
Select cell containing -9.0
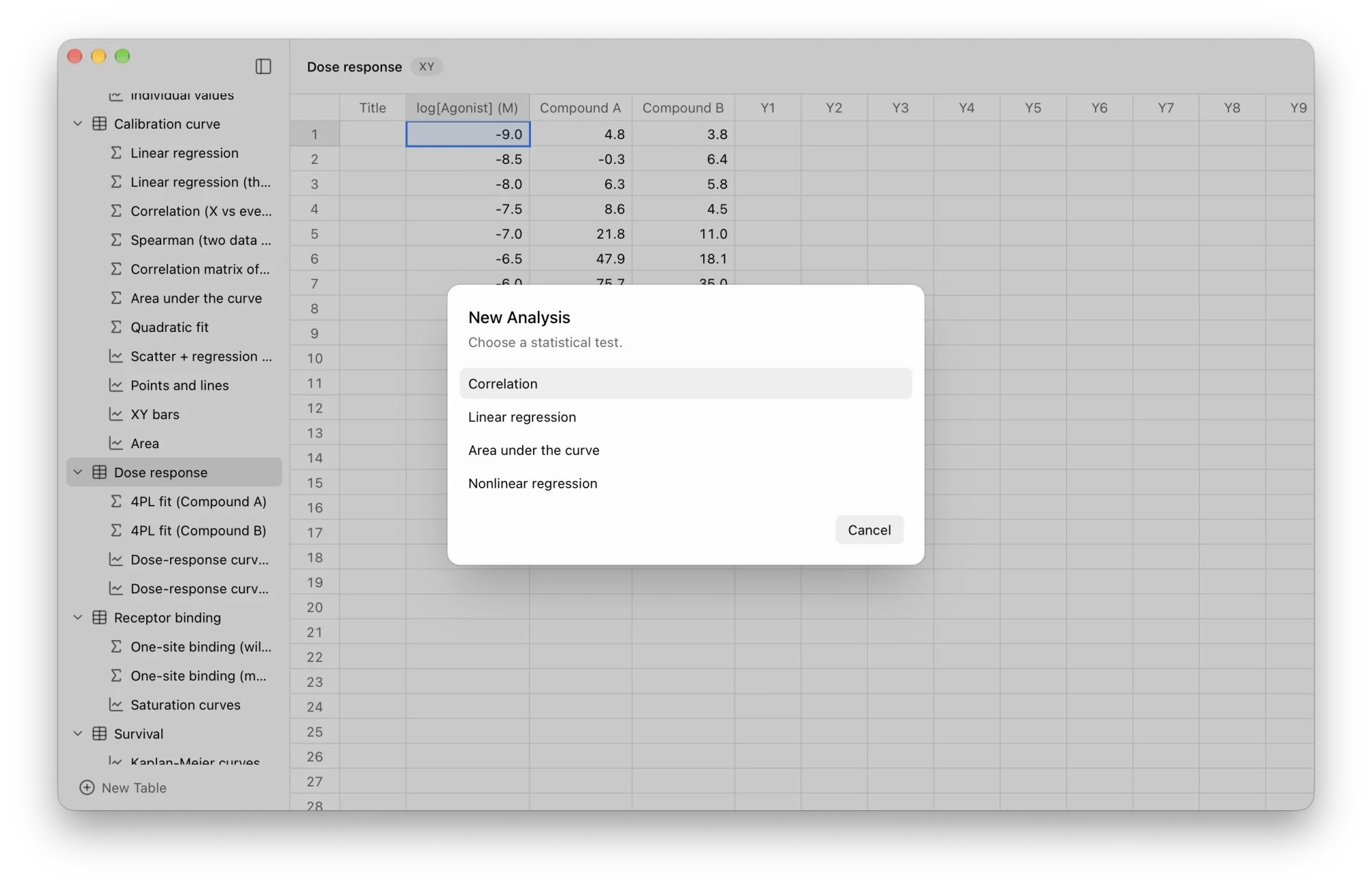click(x=468, y=134)
